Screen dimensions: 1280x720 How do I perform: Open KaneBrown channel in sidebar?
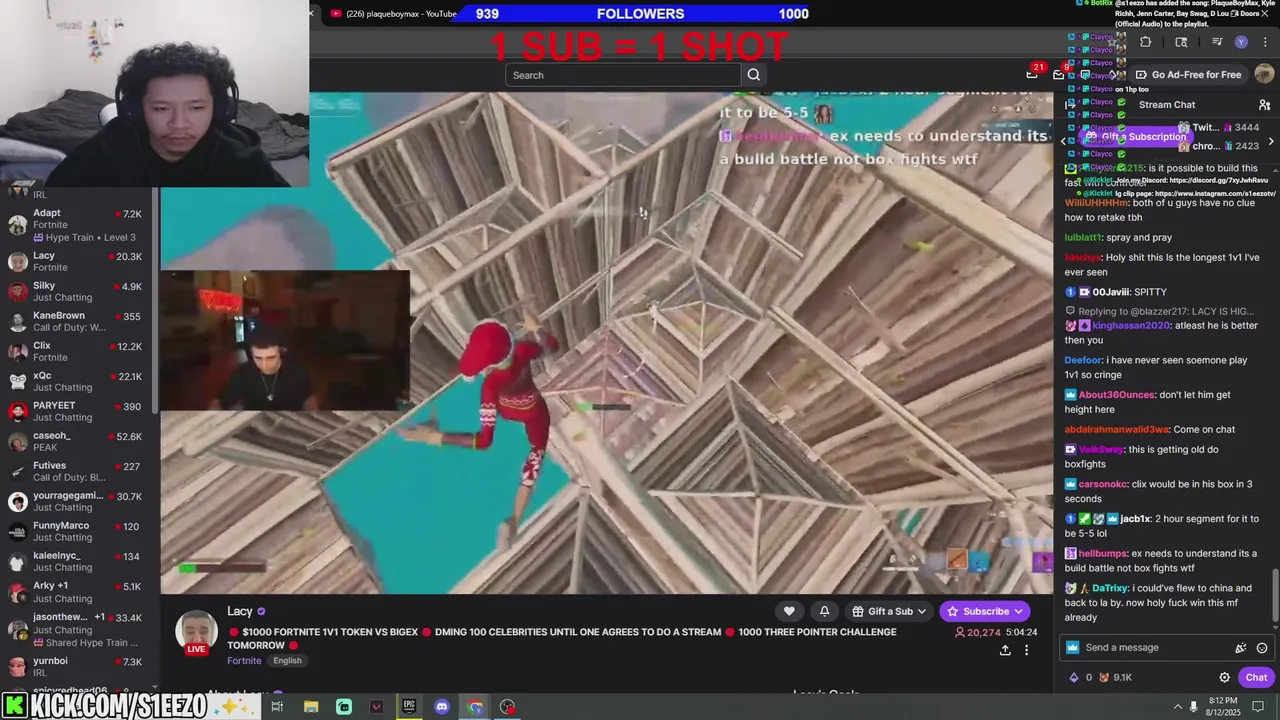[x=78, y=321]
